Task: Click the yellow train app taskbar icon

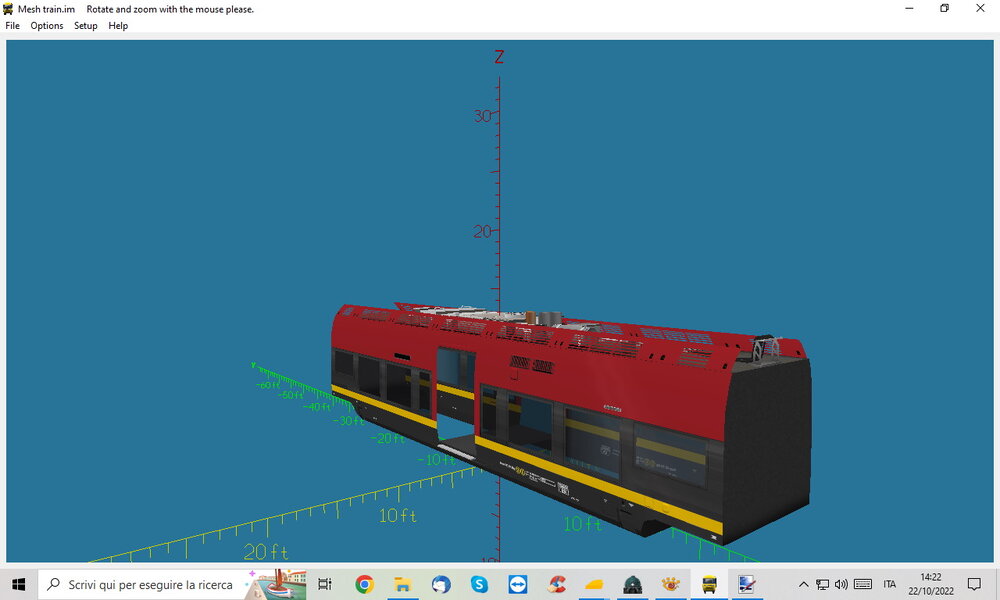Action: click(x=709, y=584)
